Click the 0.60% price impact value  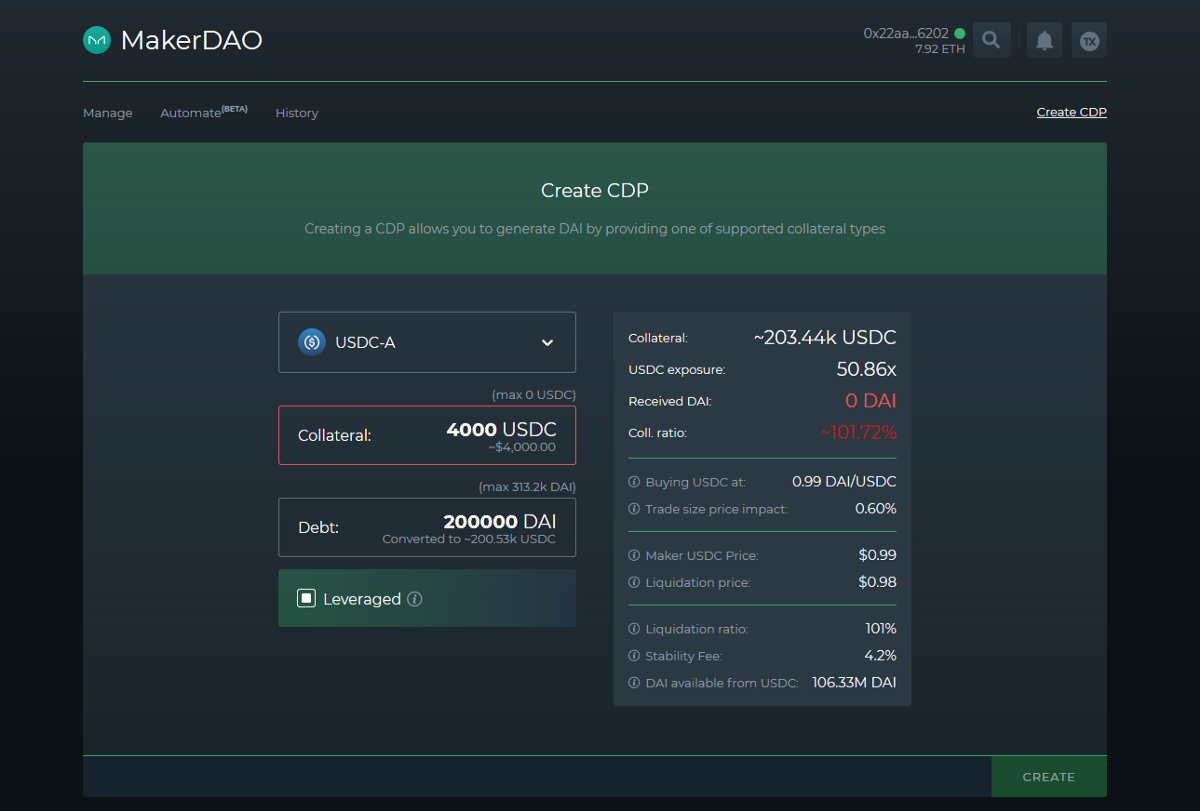(876, 509)
